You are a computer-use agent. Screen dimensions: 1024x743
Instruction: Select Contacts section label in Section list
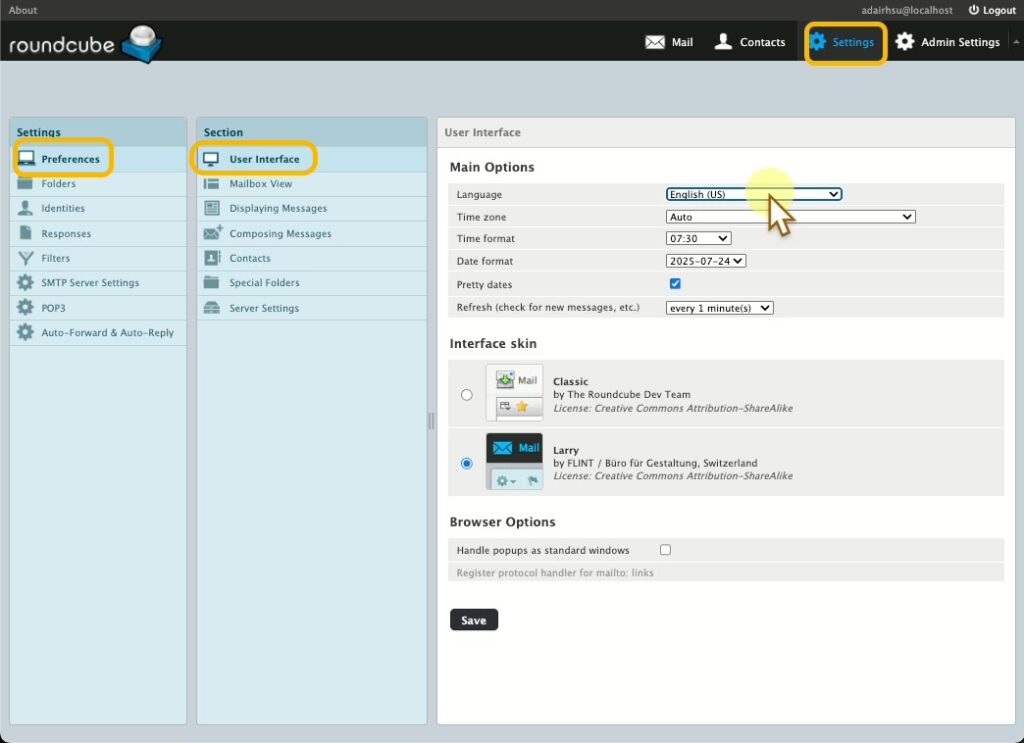click(x=249, y=258)
